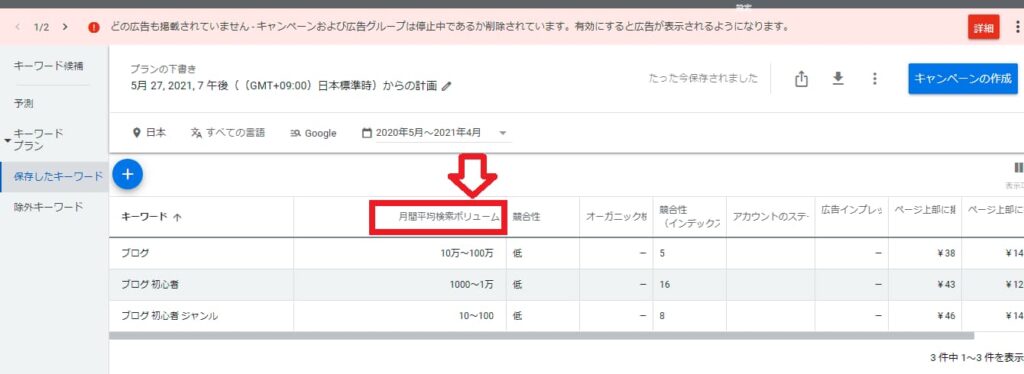Viewport: 1024px width, 374px height.
Task: Go to previous notification arrow
Action: point(18,27)
